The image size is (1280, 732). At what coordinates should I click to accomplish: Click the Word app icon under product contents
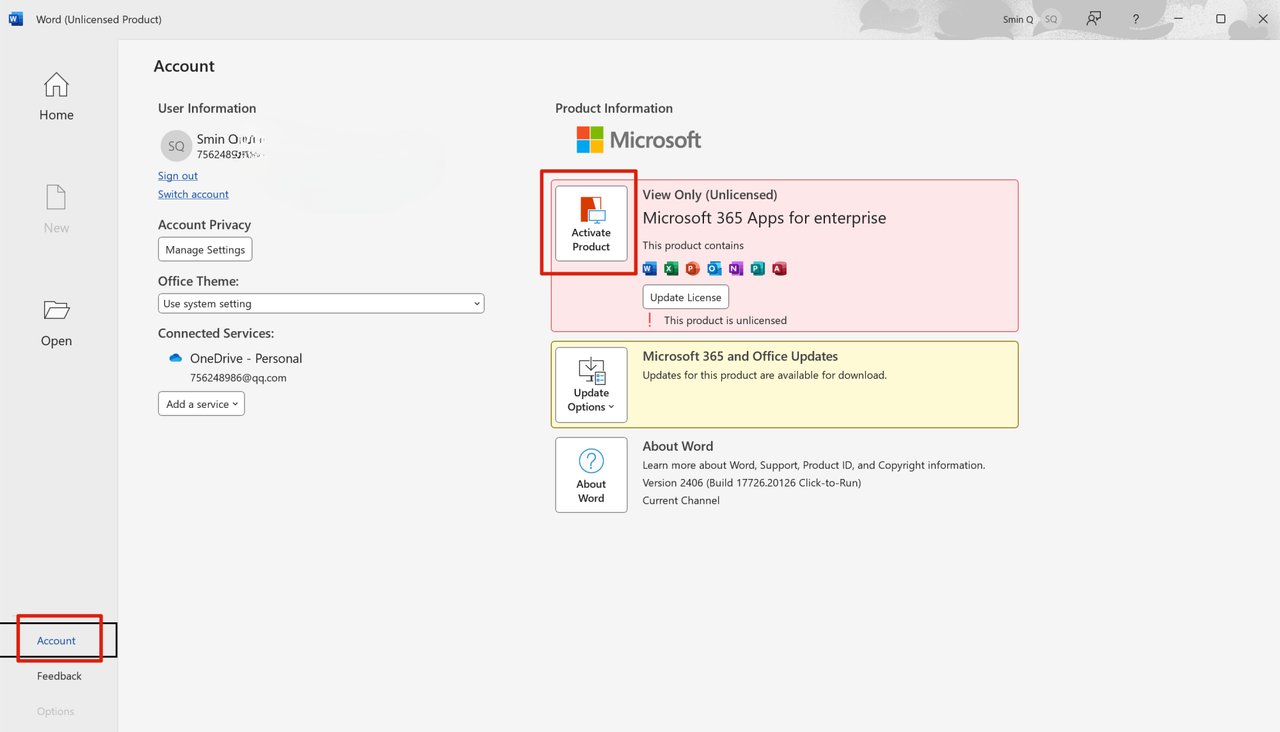(x=649, y=268)
